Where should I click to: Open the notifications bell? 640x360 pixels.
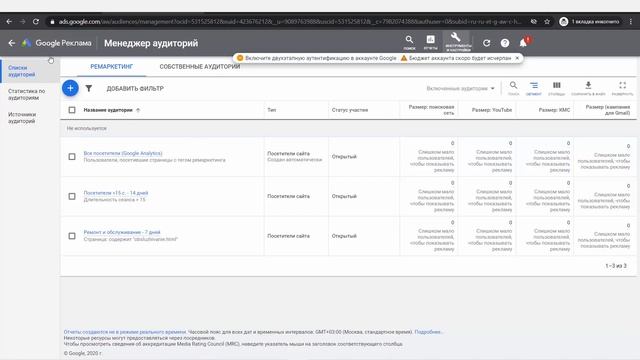pos(523,43)
